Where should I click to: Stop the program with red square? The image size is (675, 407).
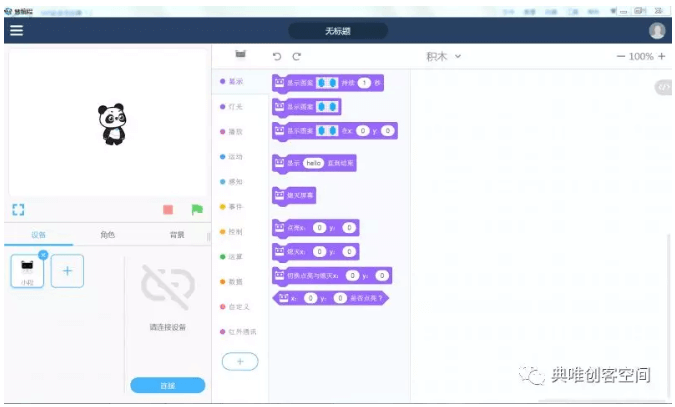(x=168, y=210)
